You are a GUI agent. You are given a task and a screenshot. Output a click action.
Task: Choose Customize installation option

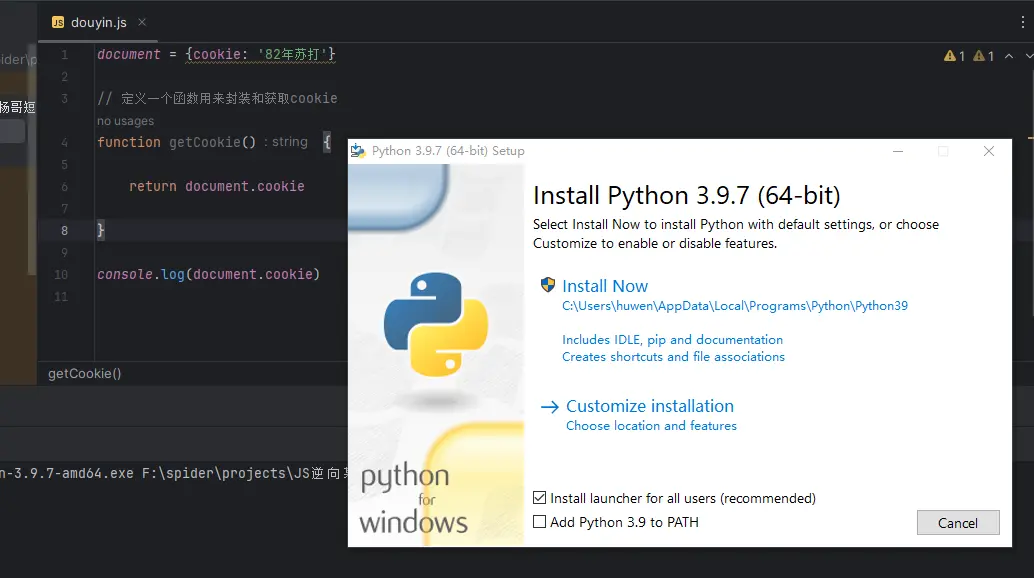pos(650,406)
